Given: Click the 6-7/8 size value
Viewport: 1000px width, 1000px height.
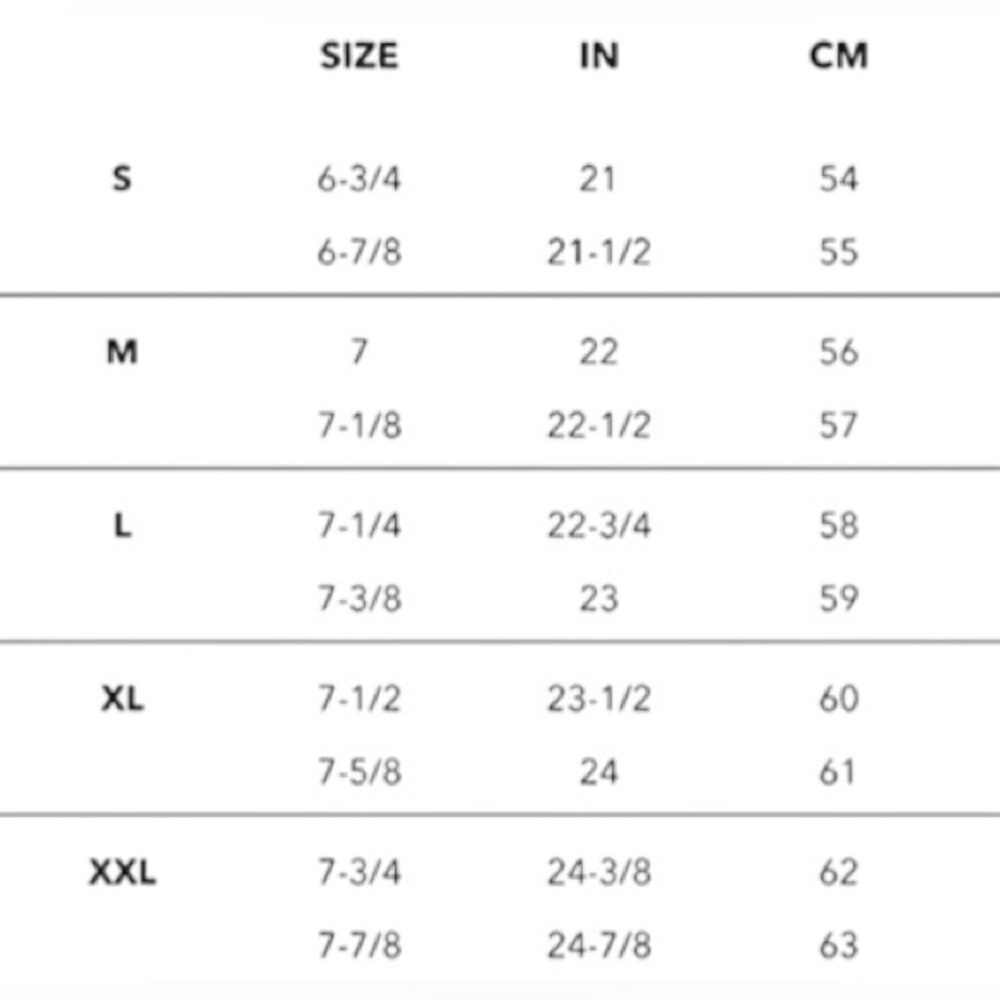Looking at the screenshot, I should 359,252.
